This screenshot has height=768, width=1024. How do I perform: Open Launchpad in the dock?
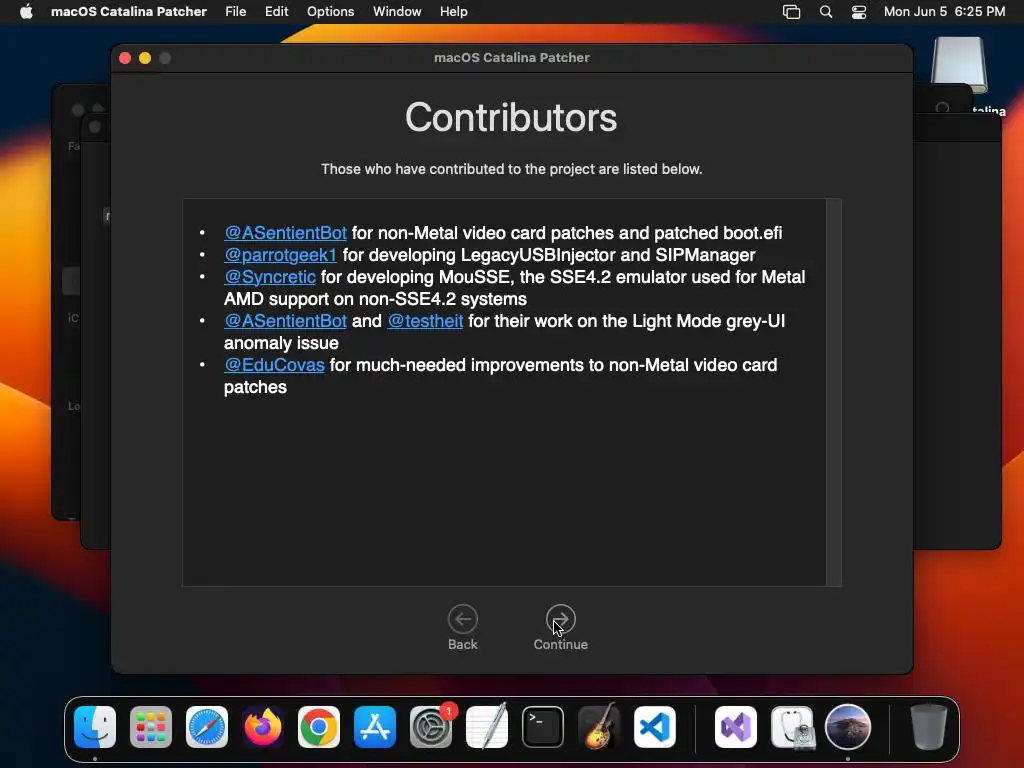tap(151, 727)
